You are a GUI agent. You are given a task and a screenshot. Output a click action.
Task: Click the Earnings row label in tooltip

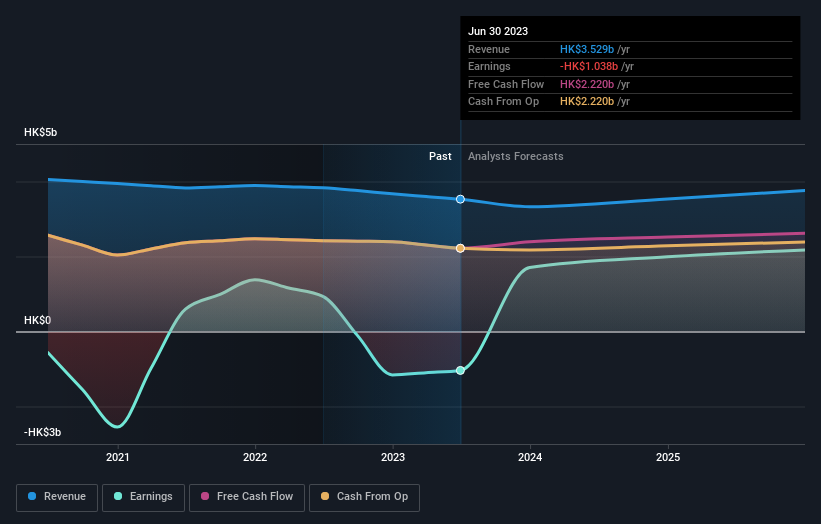(489, 66)
